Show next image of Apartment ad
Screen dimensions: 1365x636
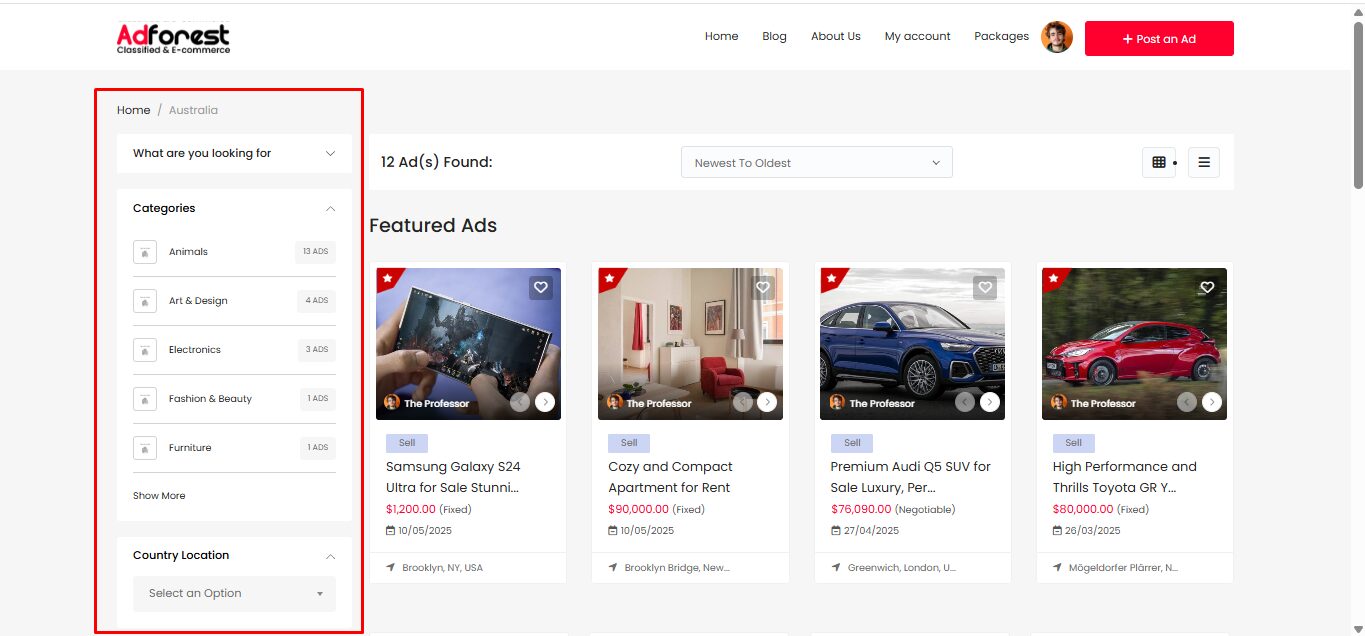click(767, 402)
